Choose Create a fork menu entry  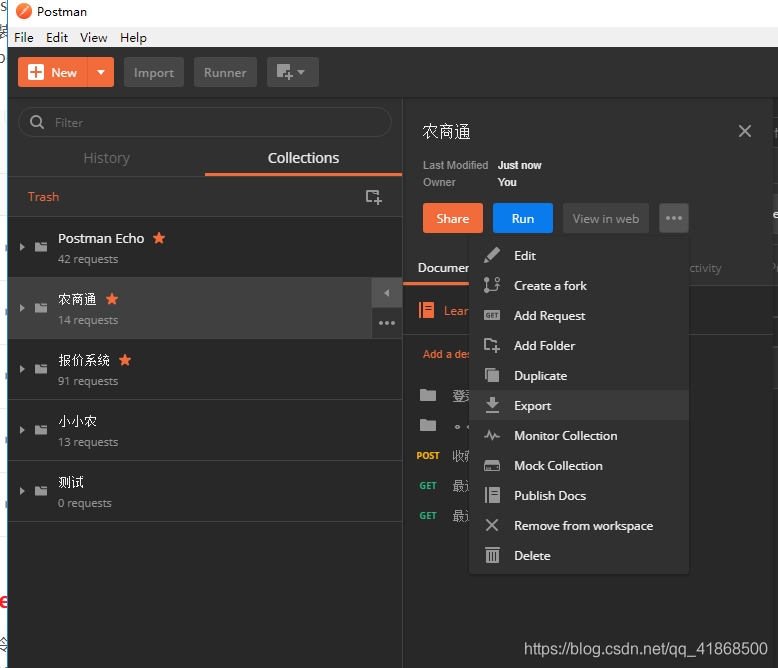[579, 285]
